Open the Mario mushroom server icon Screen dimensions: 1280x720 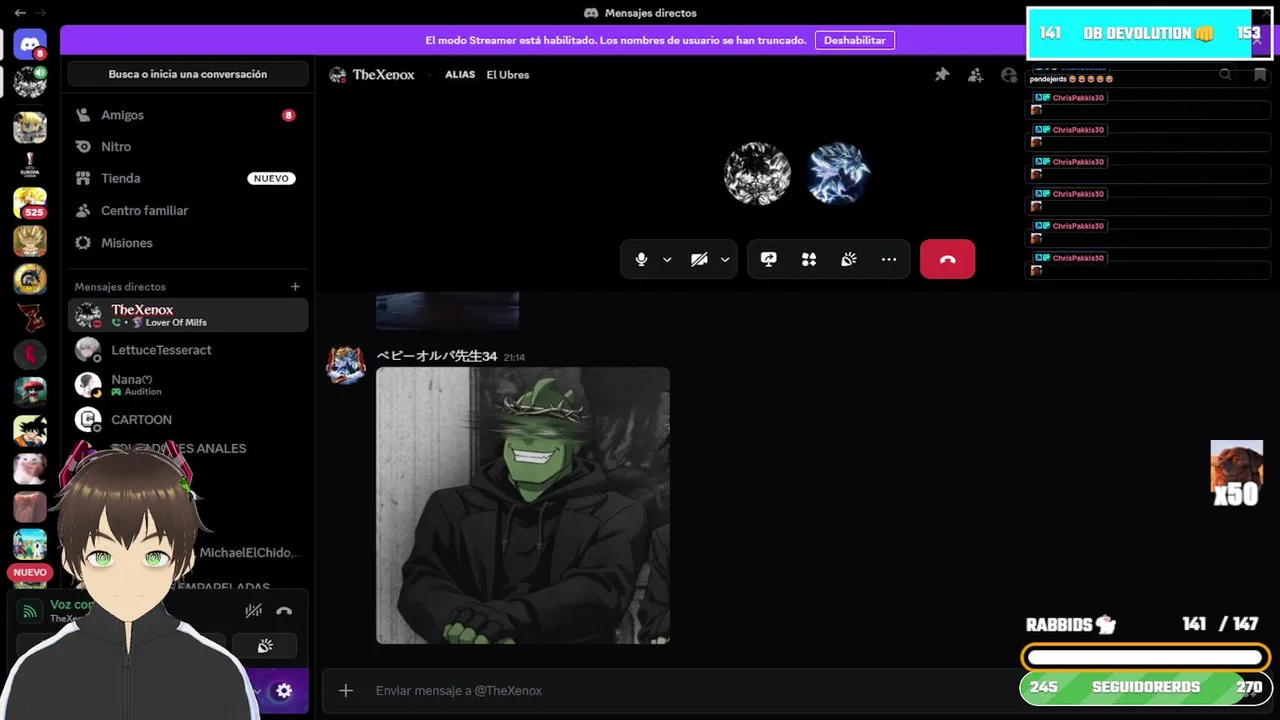pyautogui.click(x=30, y=393)
